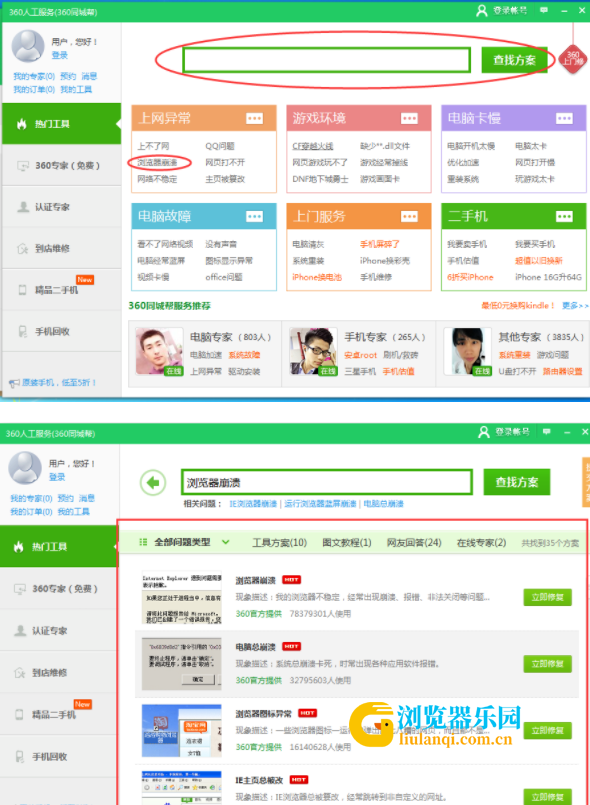
Task: Click 登录 link under greeting in home window
Action: click(x=60, y=55)
